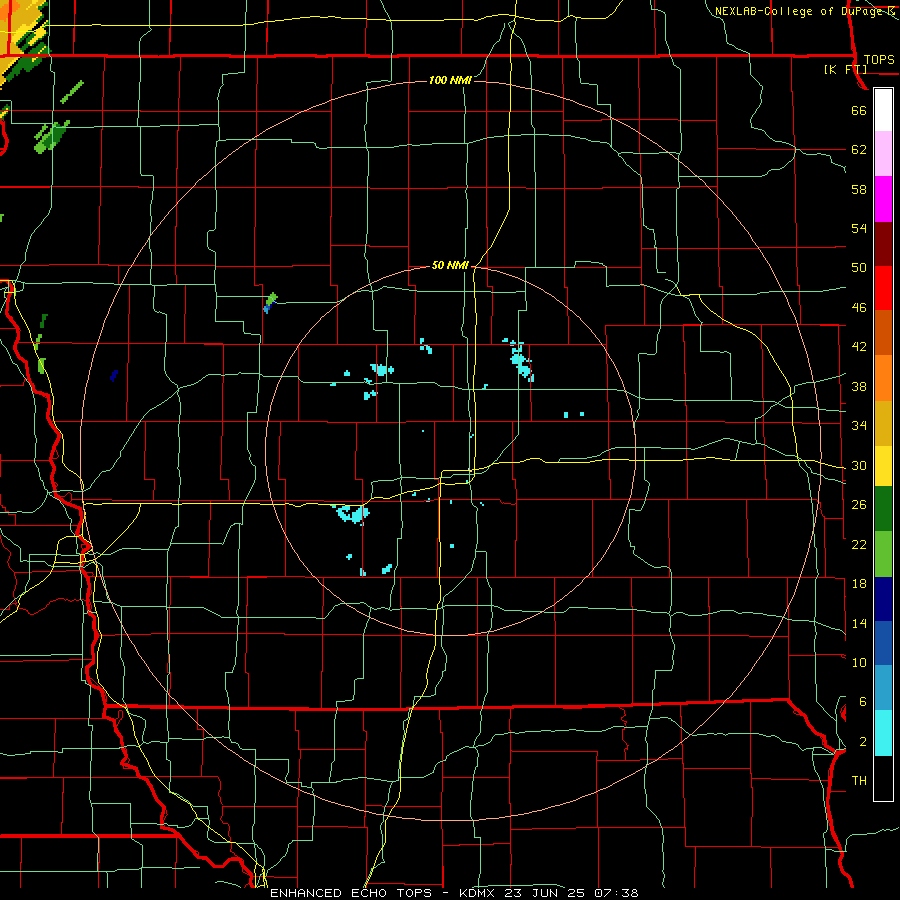Select the dark green legend swatch
Image resolution: width=900 pixels, height=900 pixels.
(x=883, y=509)
